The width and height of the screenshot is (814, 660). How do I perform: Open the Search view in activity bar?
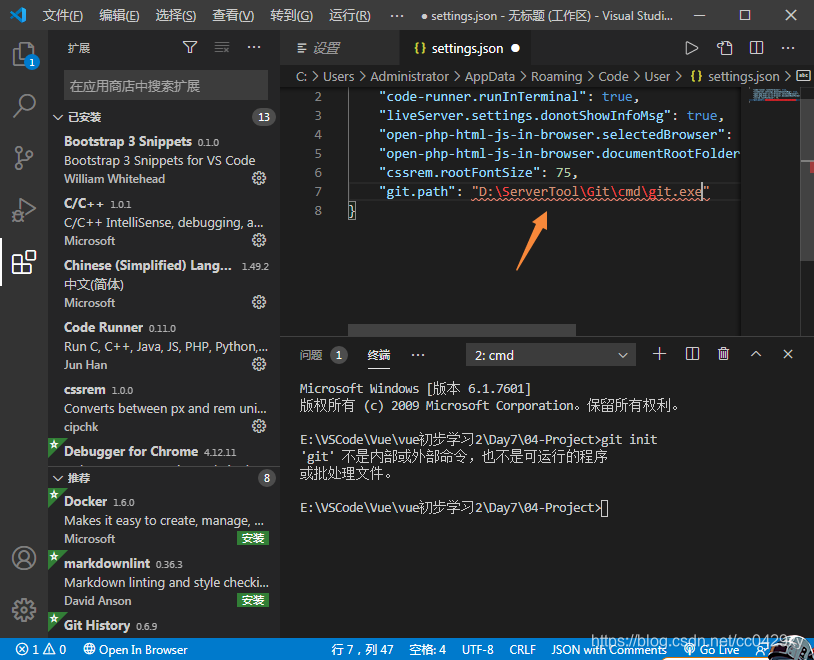pyautogui.click(x=24, y=105)
